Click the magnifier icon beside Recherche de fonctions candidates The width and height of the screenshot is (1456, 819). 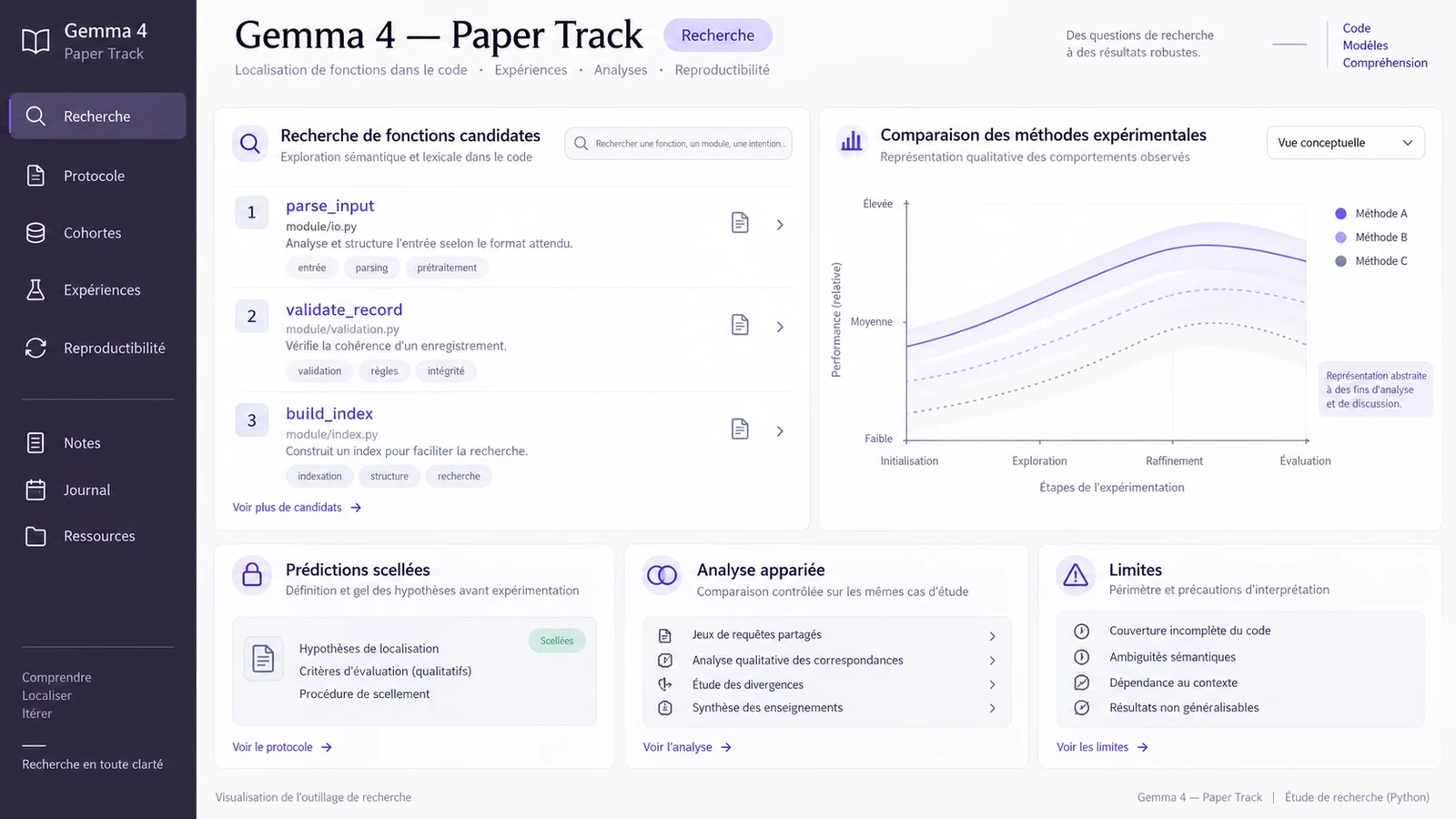pyautogui.click(x=250, y=143)
